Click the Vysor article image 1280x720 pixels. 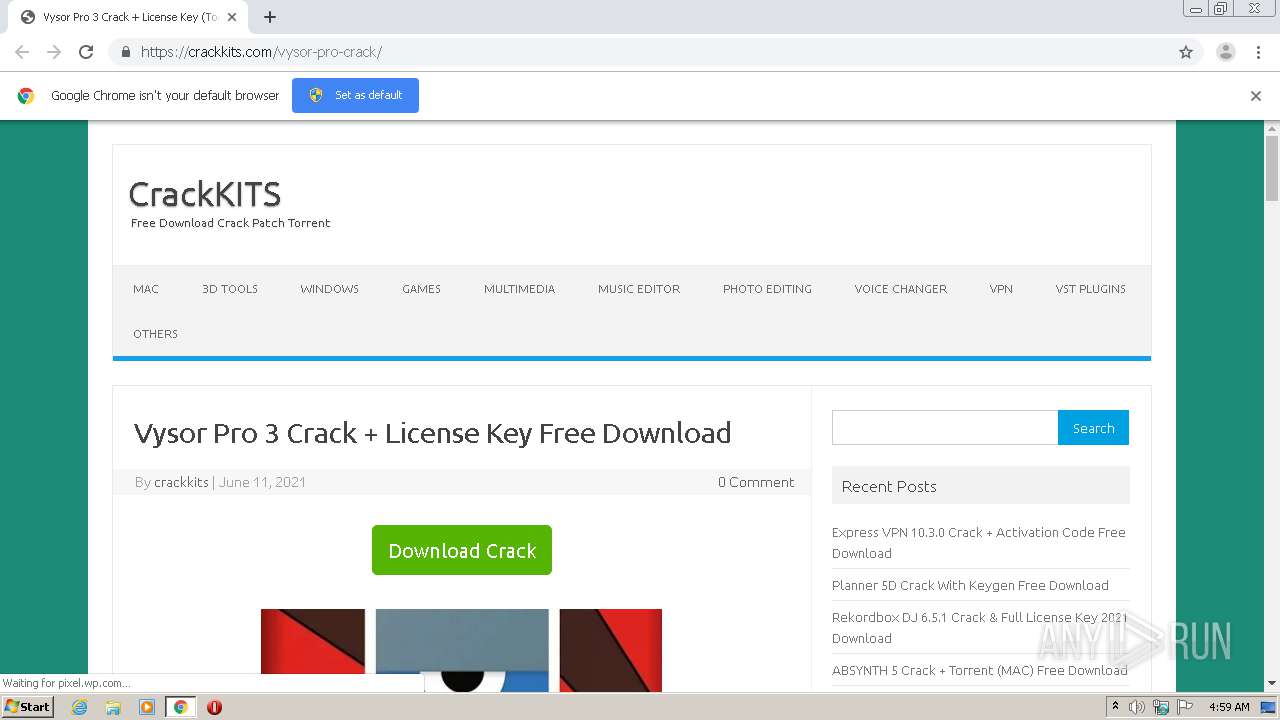pos(461,650)
